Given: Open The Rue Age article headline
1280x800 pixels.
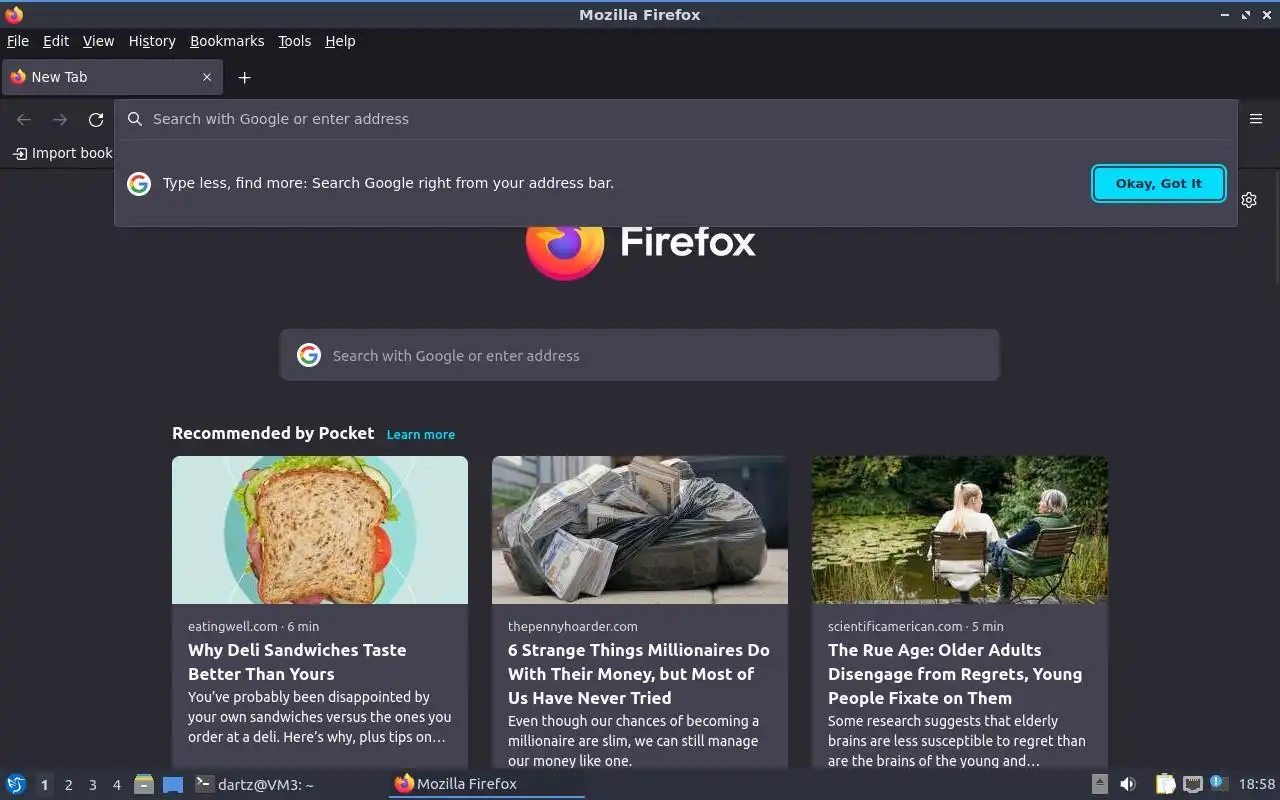Looking at the screenshot, I should tap(955, 674).
